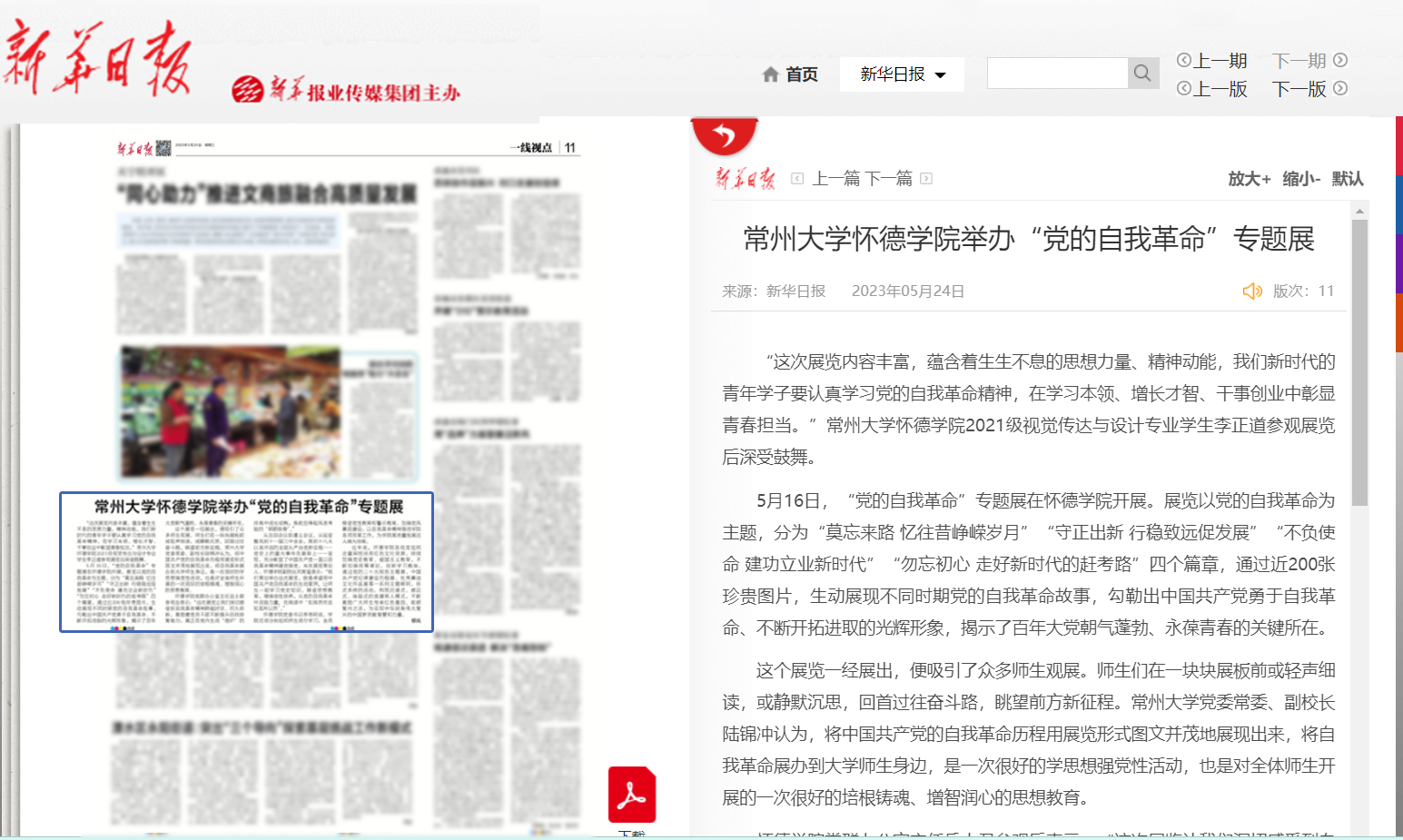Click the previous article arrow icon
The image size is (1403, 840).
coord(797,179)
